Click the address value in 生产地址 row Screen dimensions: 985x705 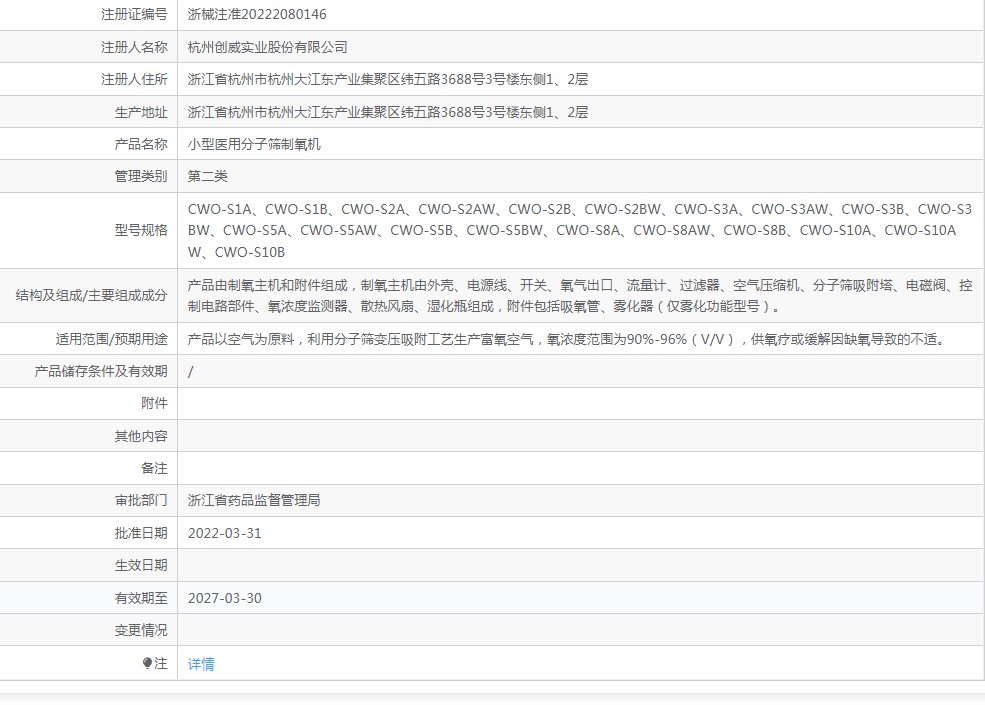click(388, 112)
